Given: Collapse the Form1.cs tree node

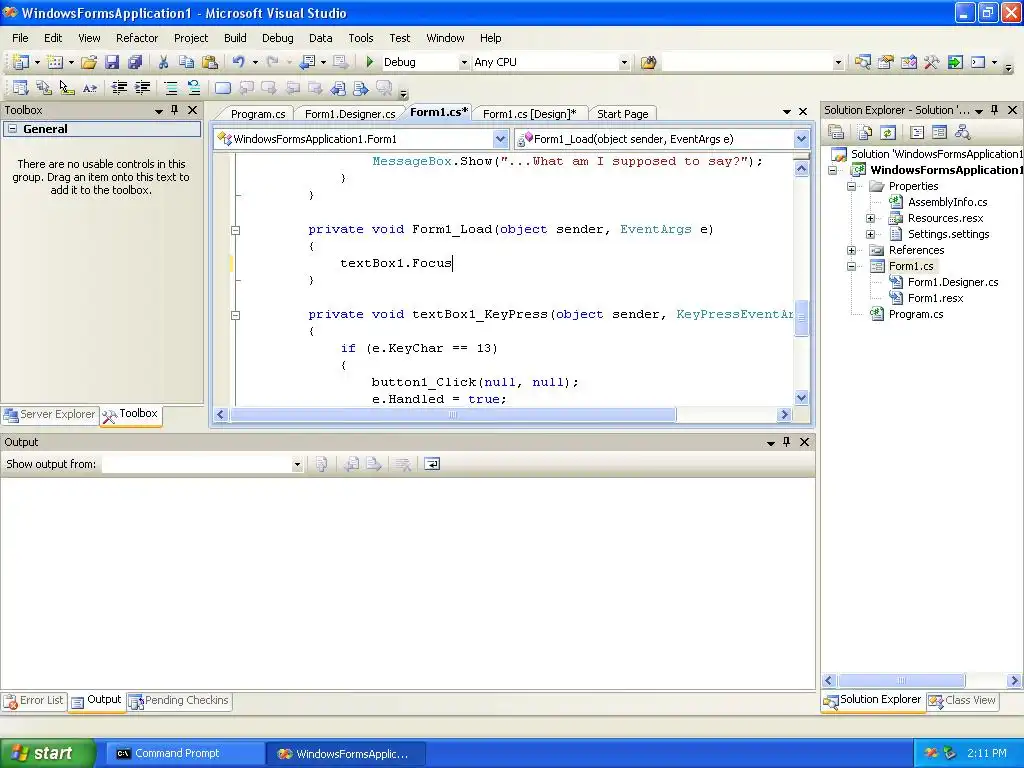Looking at the screenshot, I should tap(851, 266).
